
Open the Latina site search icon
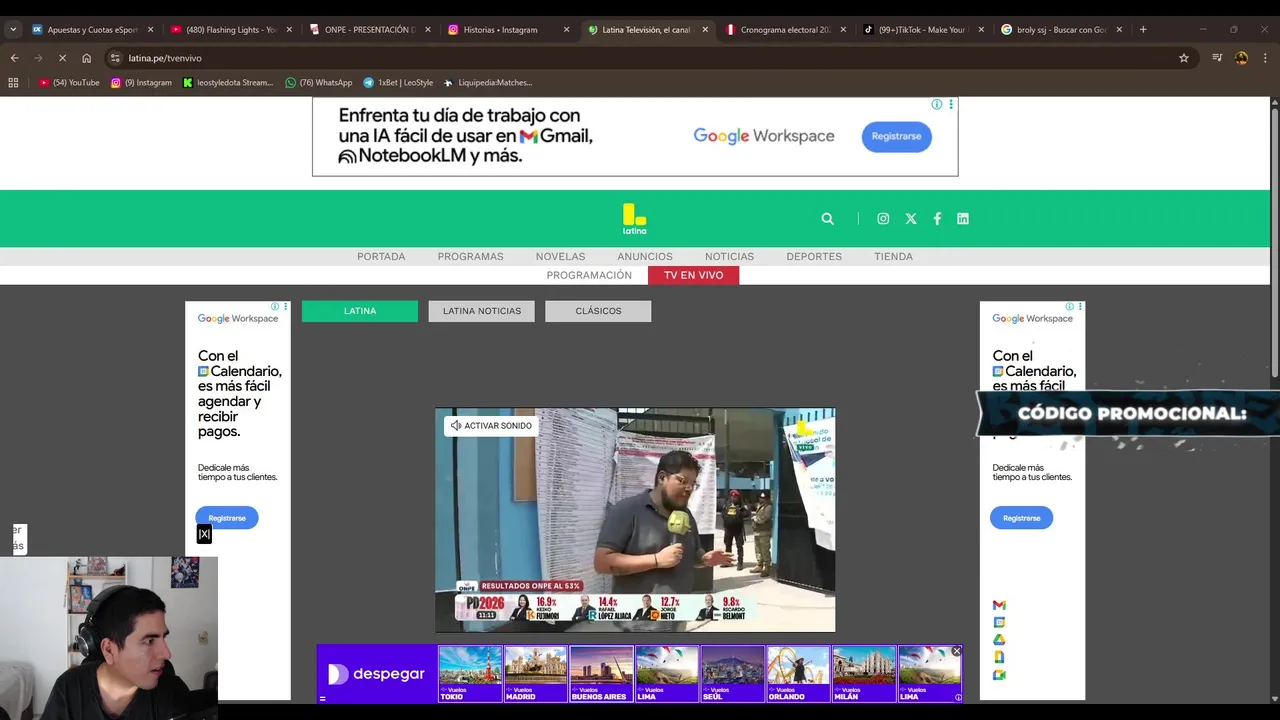pos(827,219)
